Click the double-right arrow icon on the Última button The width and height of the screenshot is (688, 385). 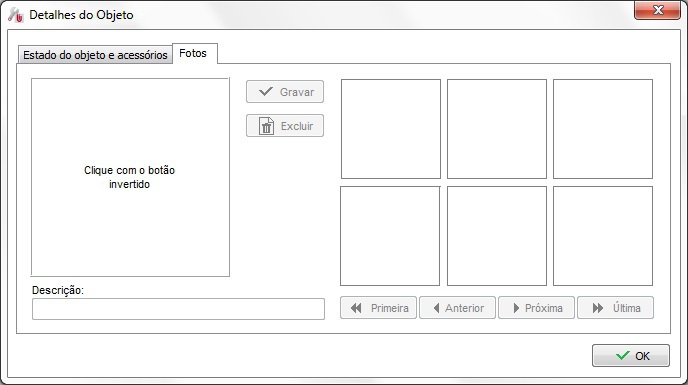tap(598, 308)
